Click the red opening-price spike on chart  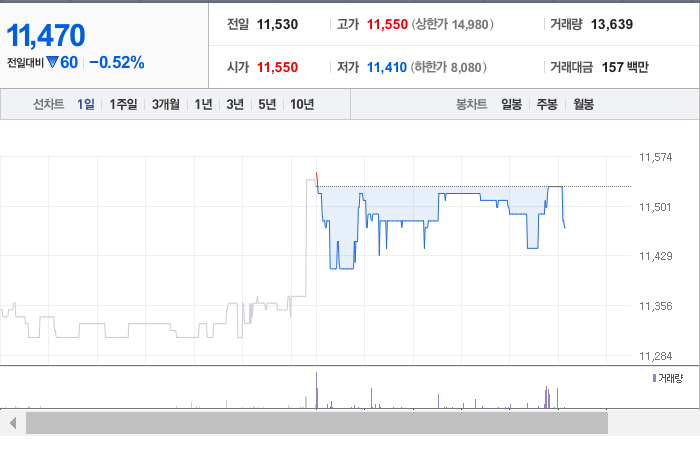click(x=317, y=179)
